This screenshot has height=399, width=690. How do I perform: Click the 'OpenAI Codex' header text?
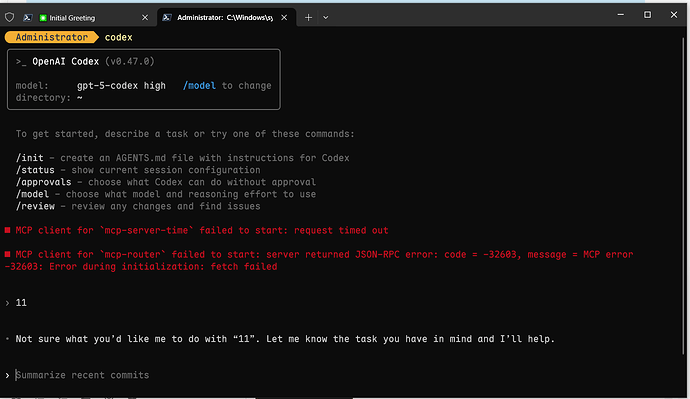coord(66,62)
